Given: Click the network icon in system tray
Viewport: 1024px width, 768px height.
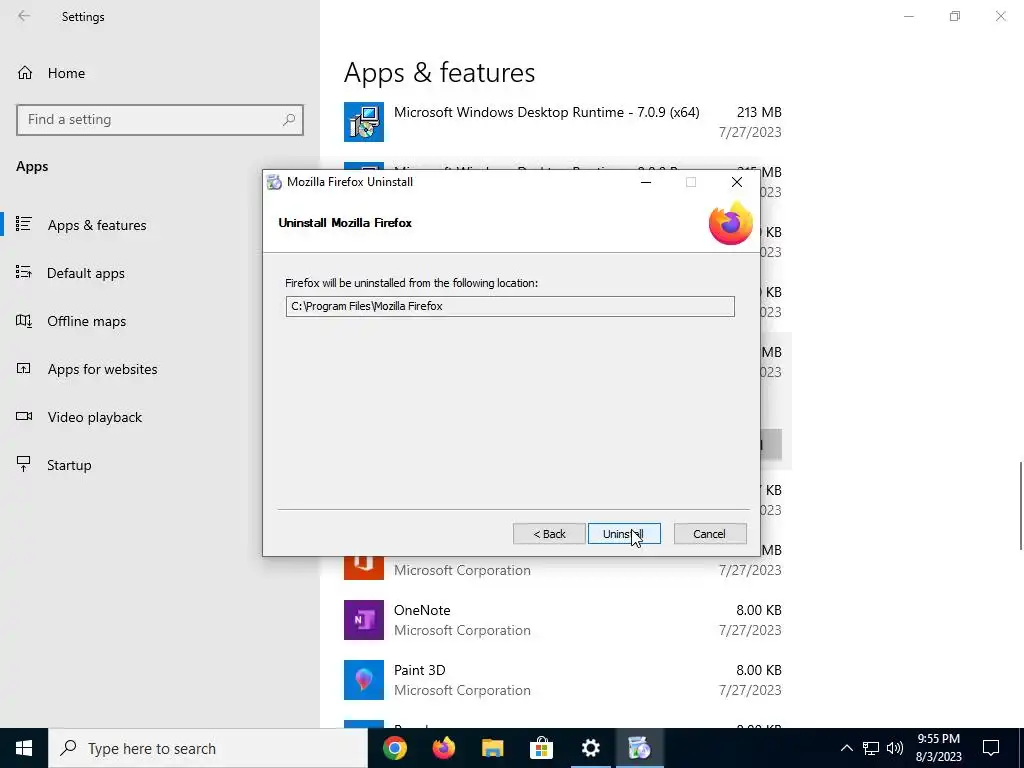Looking at the screenshot, I should coord(871,748).
